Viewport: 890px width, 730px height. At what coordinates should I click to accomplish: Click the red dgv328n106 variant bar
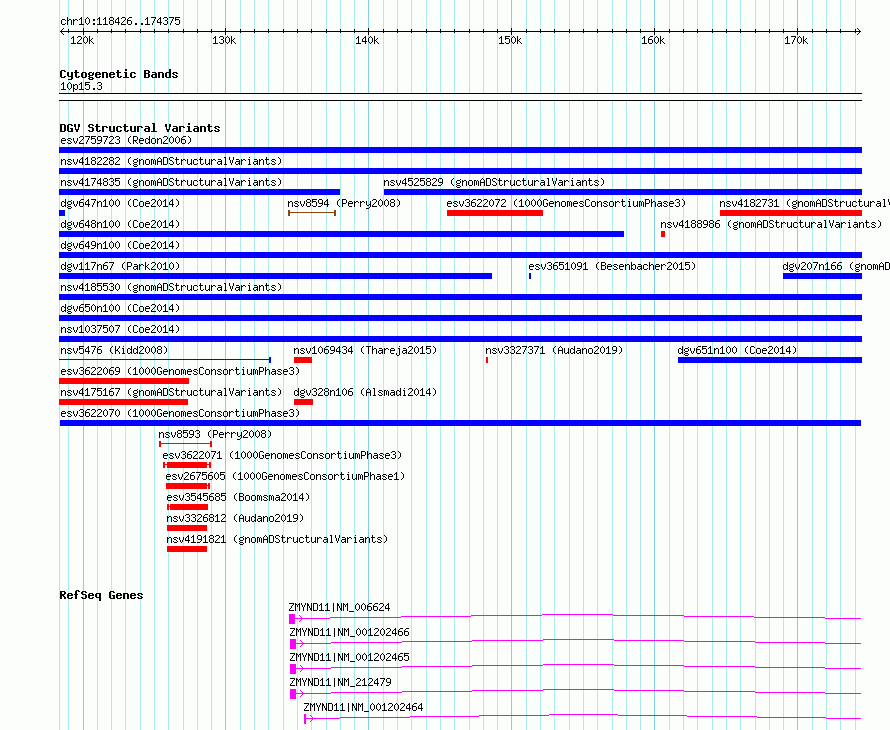[303, 402]
